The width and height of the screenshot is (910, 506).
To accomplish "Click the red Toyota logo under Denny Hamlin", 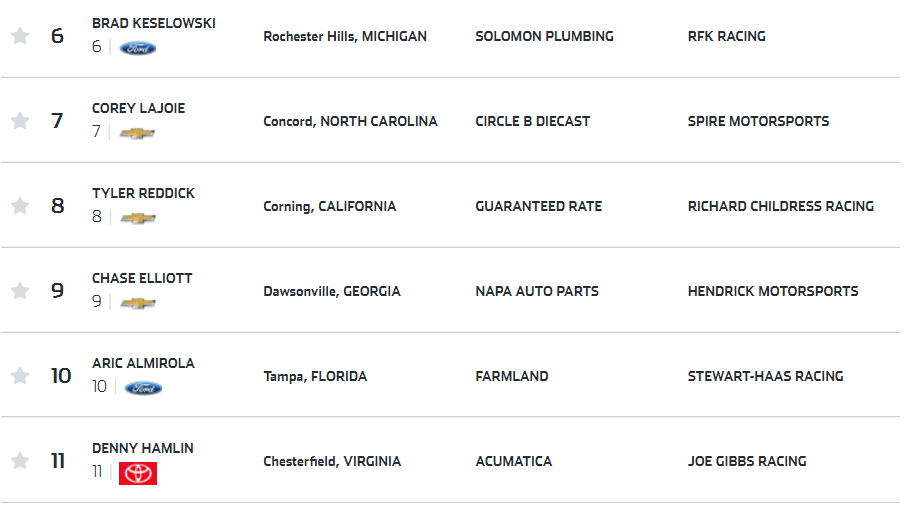I will pos(138,473).
